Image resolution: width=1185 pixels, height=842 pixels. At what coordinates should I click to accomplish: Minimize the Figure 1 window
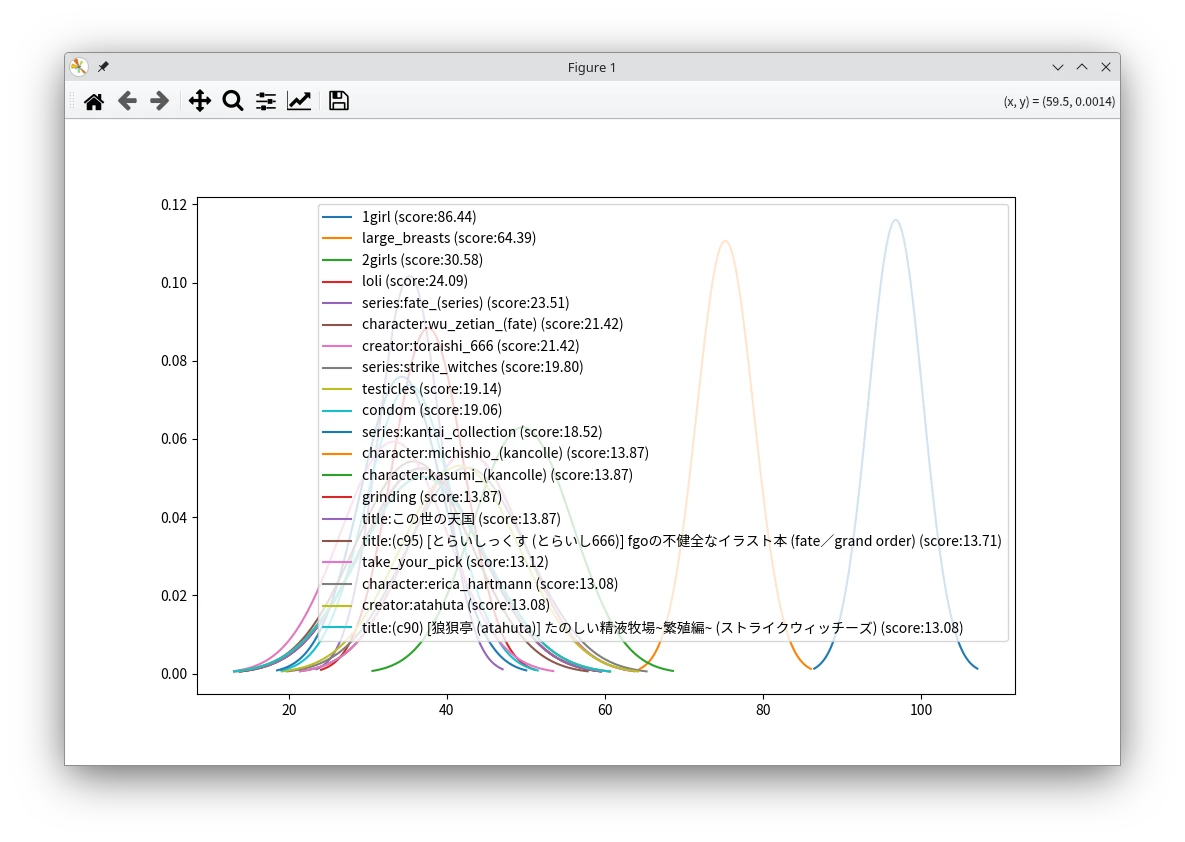[1058, 67]
